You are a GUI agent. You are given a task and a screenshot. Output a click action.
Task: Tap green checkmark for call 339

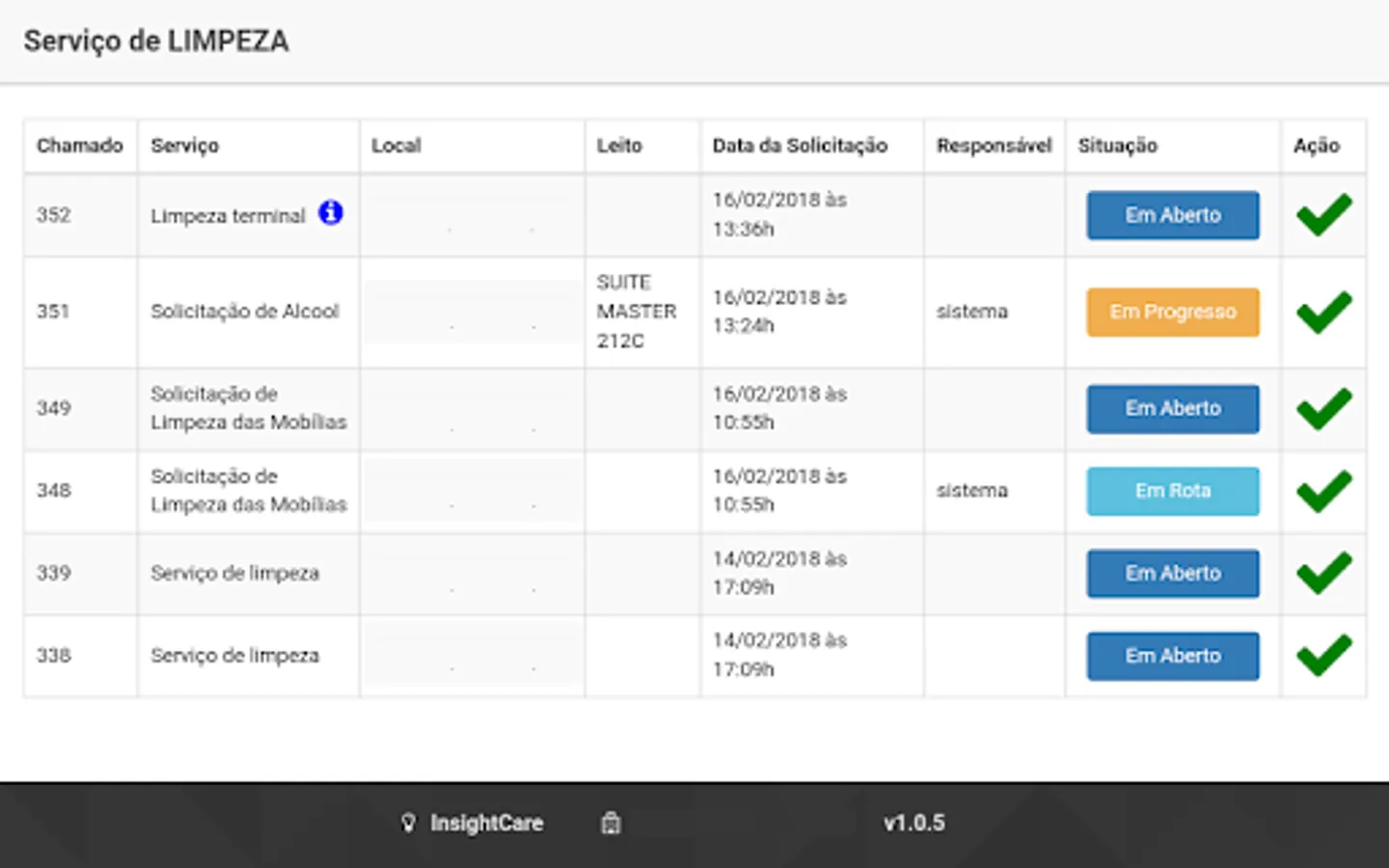(x=1323, y=573)
